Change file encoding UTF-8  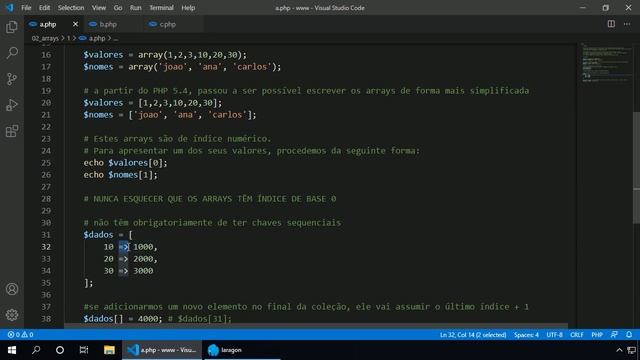point(554,335)
